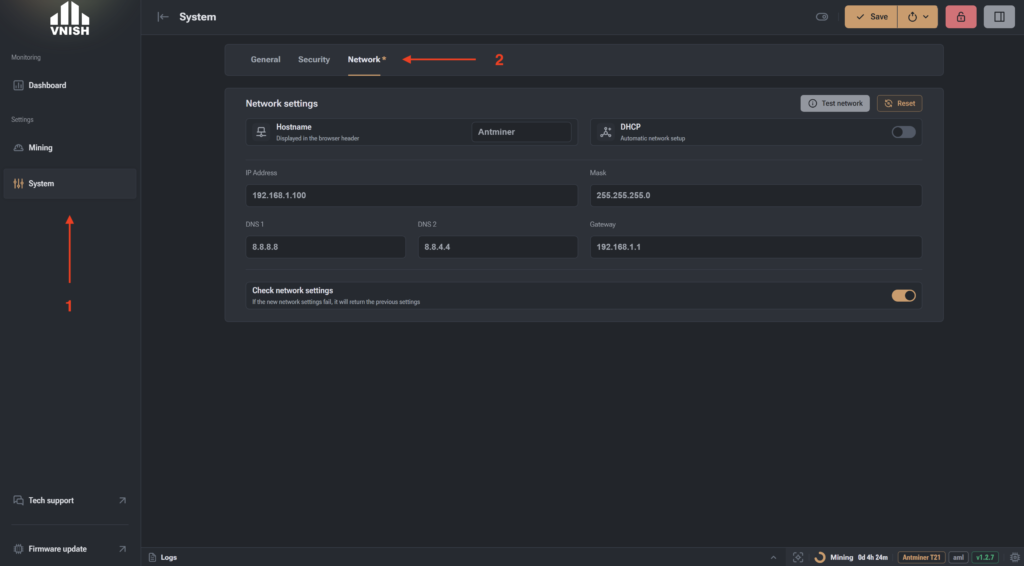Click the Firmware update external arrow icon
1024x566 pixels.
[122, 549]
